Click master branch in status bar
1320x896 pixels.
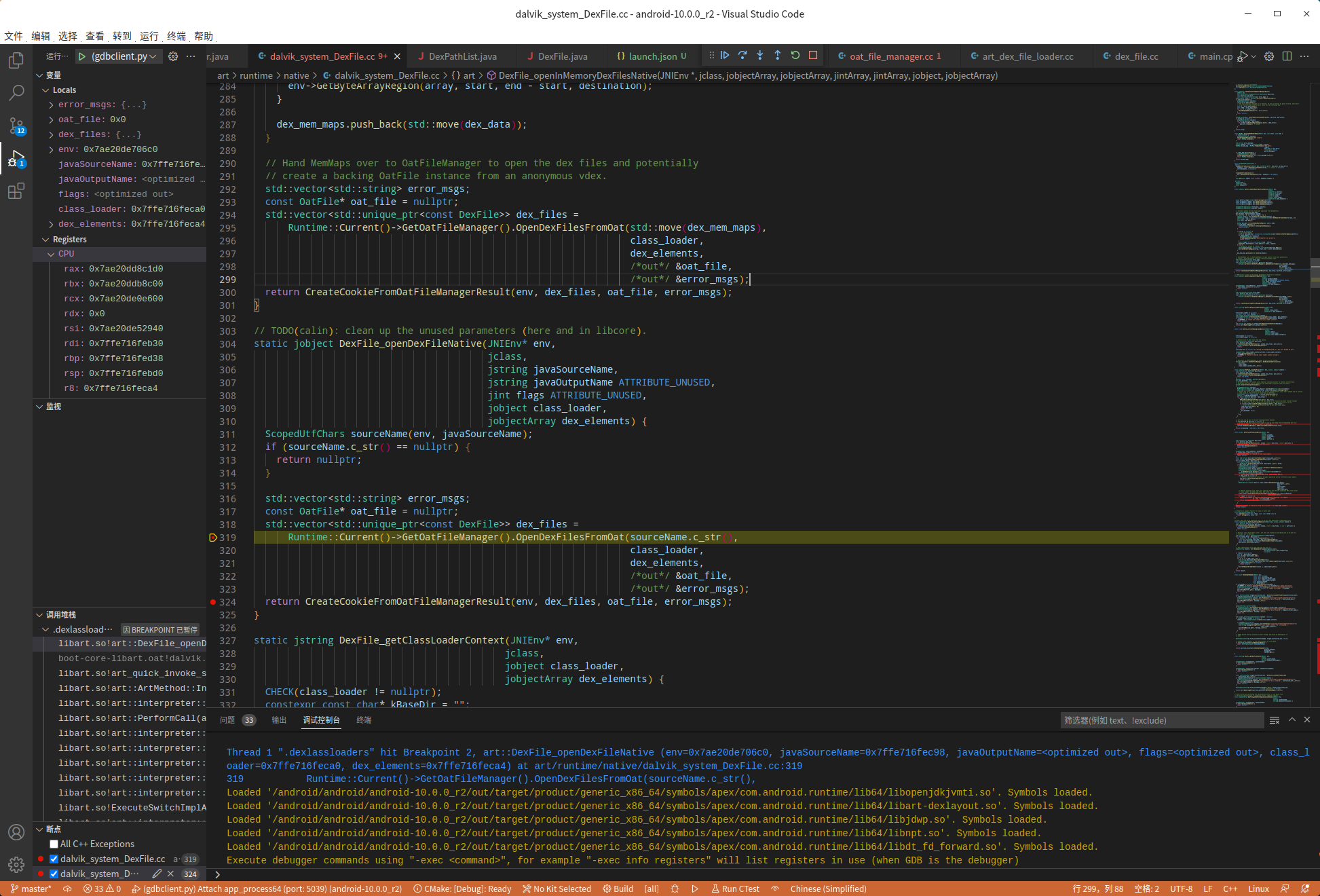tap(31, 889)
